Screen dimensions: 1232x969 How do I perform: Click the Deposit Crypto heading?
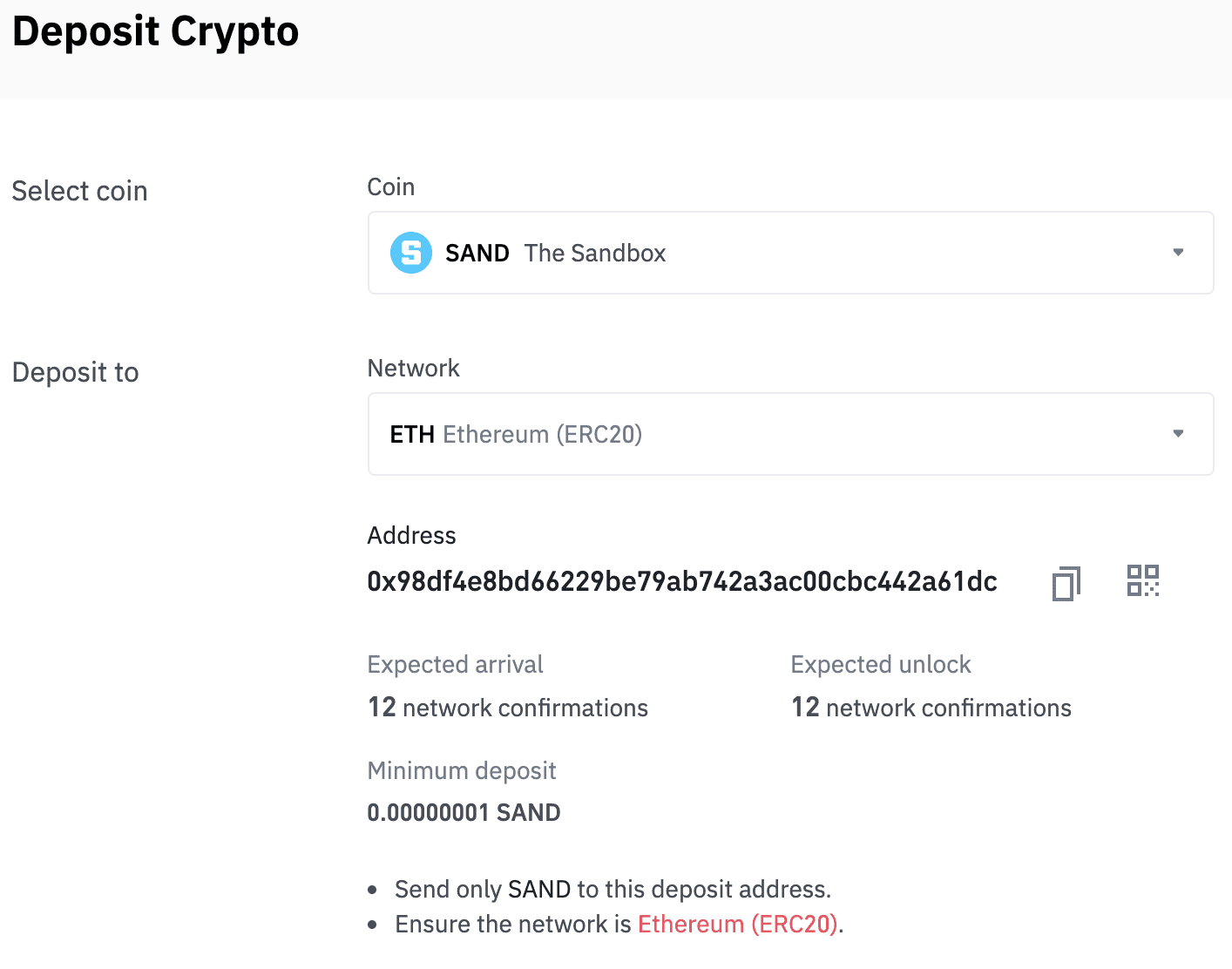pyautogui.click(x=155, y=31)
